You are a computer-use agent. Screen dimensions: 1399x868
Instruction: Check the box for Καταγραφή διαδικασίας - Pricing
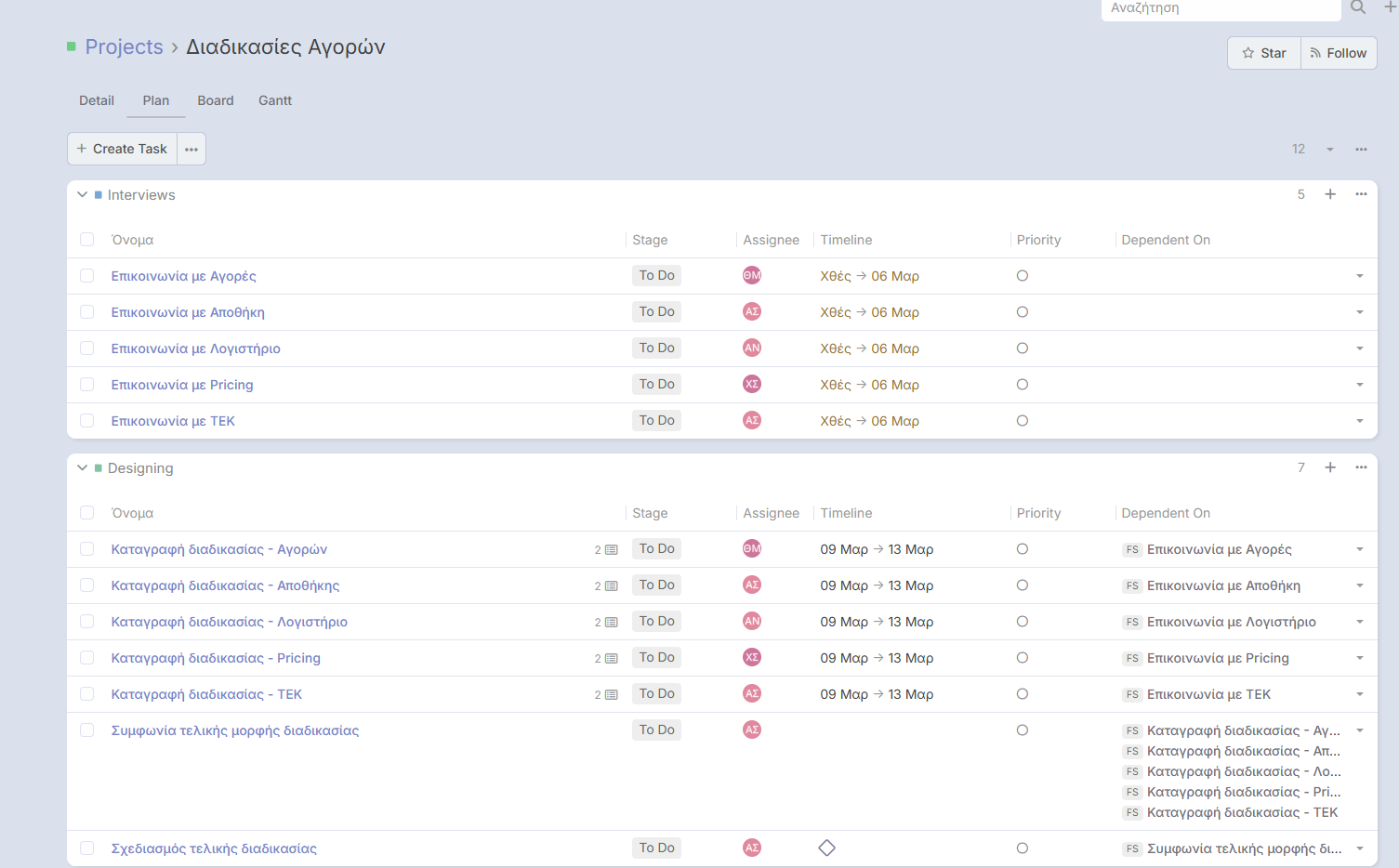87,658
